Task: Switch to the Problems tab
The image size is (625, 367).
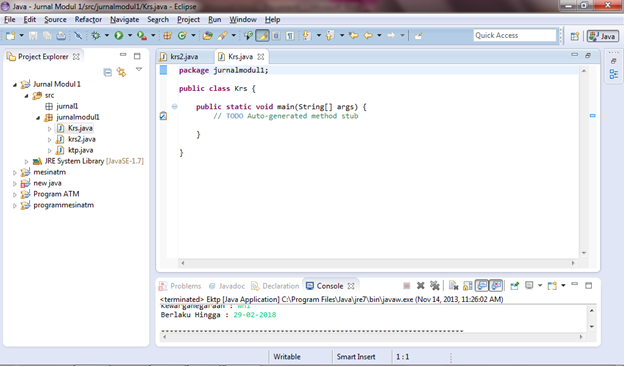Action: pos(180,286)
